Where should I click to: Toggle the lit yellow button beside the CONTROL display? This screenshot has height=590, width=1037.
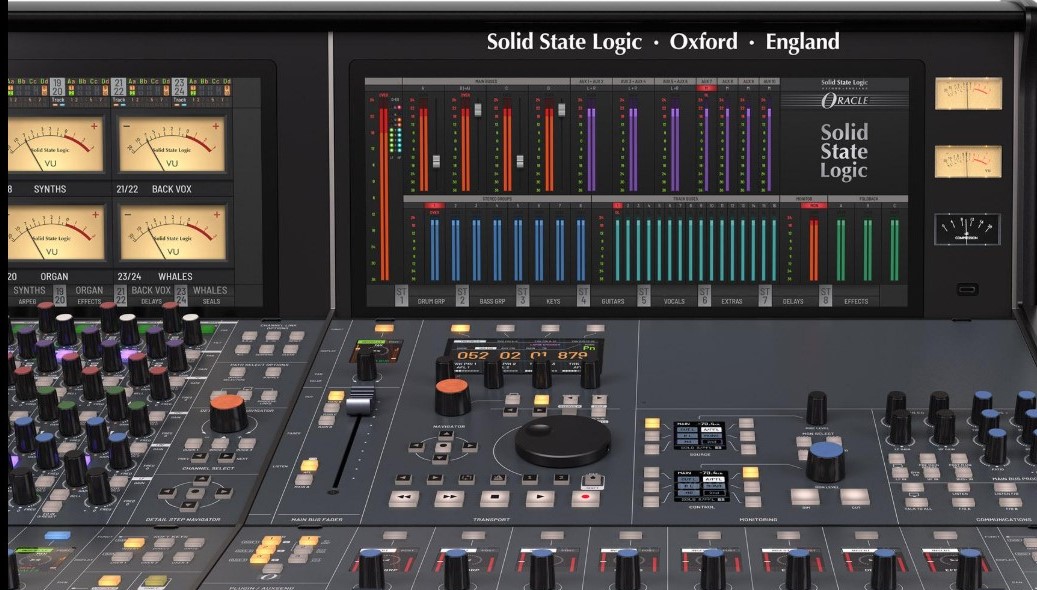tap(750, 472)
